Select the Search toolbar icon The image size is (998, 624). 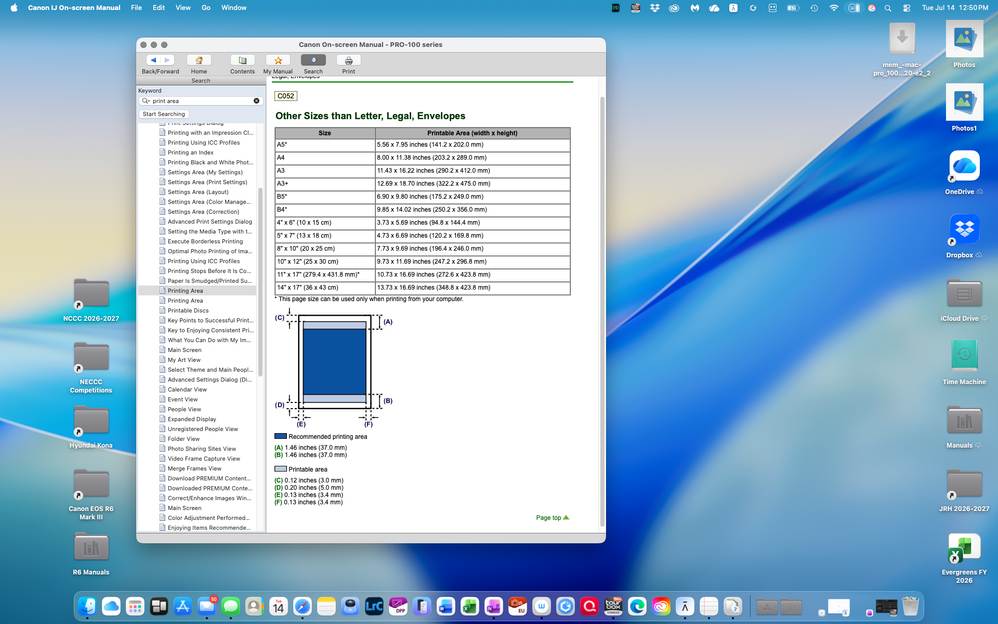click(313, 60)
